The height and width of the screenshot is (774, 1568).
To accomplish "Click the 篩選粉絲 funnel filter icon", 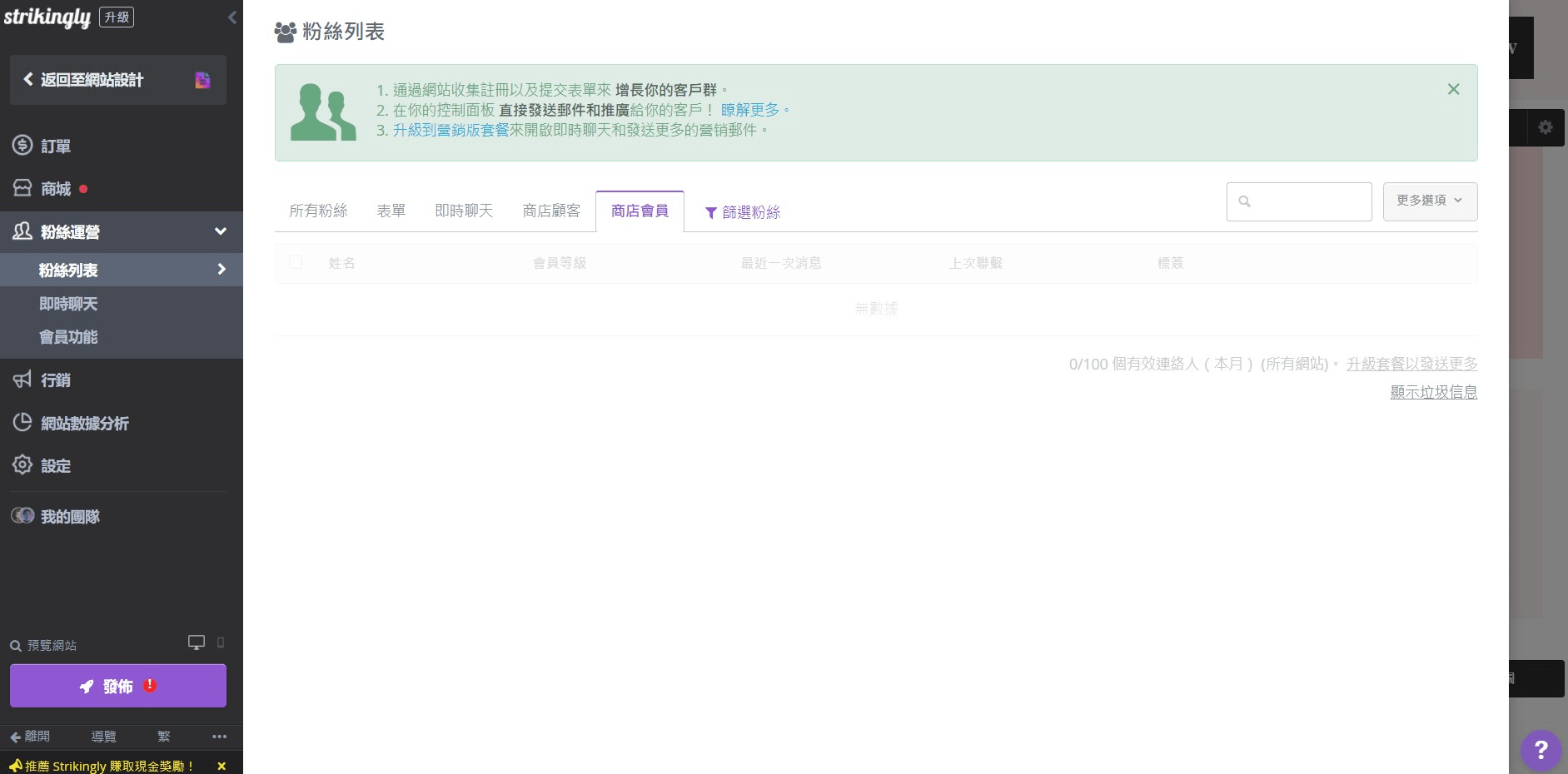I will (710, 212).
